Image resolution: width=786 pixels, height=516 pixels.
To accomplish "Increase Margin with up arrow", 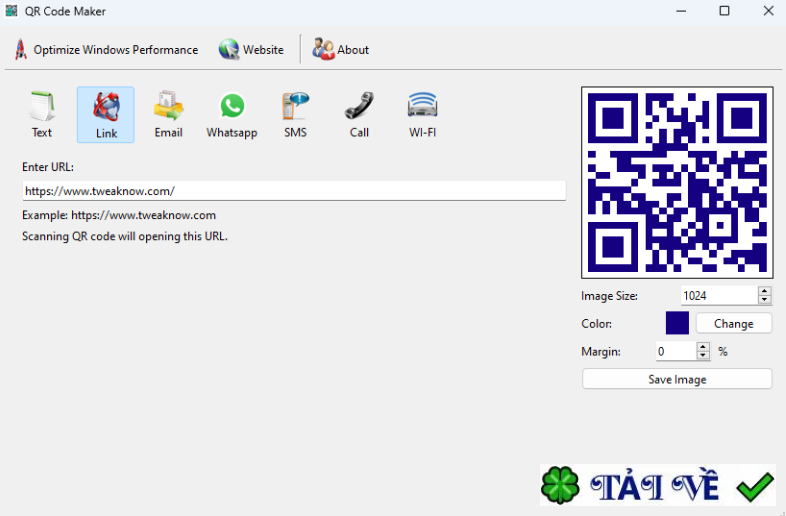I will (703, 347).
